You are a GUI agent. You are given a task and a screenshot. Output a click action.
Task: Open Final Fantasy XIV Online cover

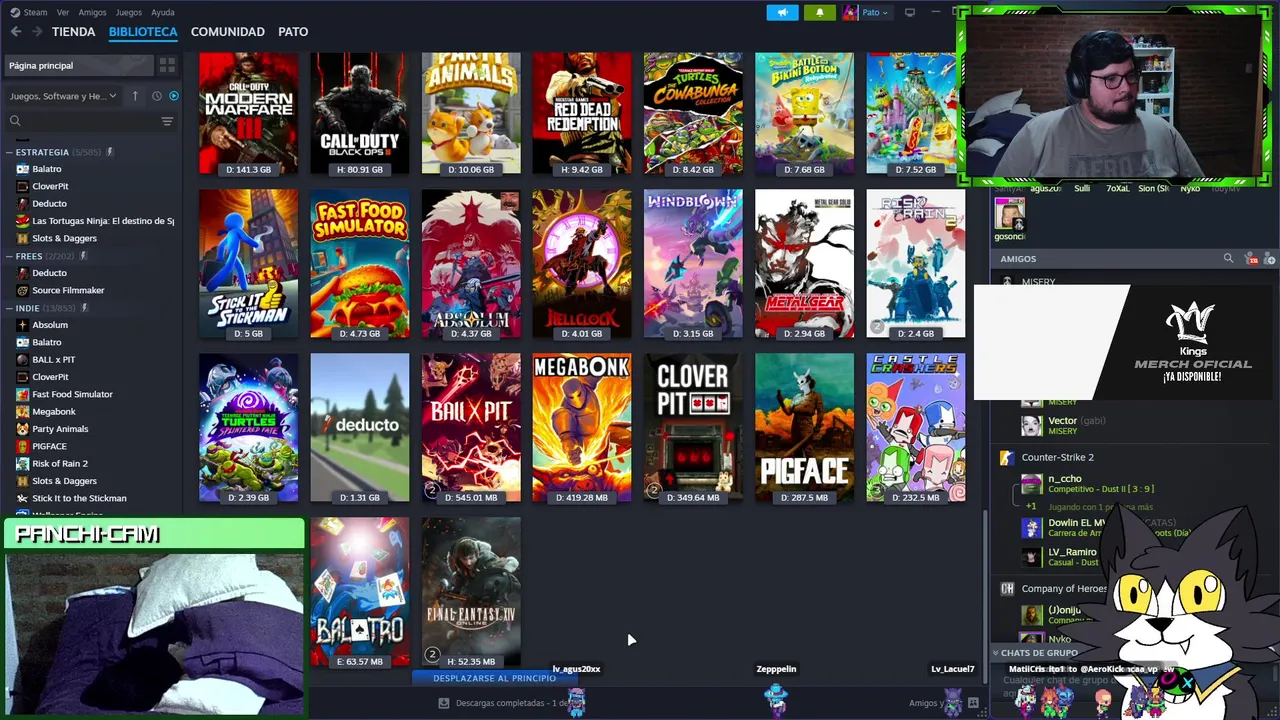(x=471, y=591)
